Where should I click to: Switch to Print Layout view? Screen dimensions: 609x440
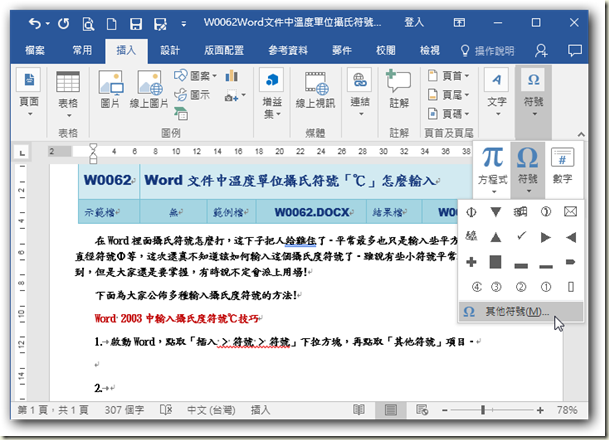(391, 410)
